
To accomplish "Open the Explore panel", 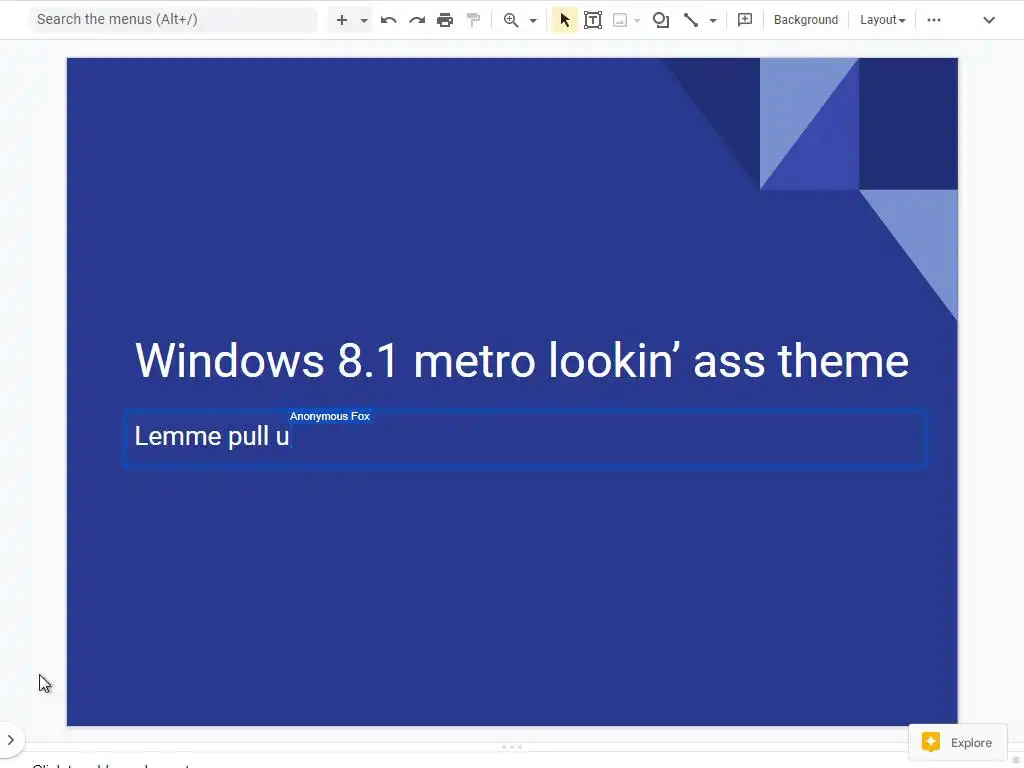I will 957,743.
